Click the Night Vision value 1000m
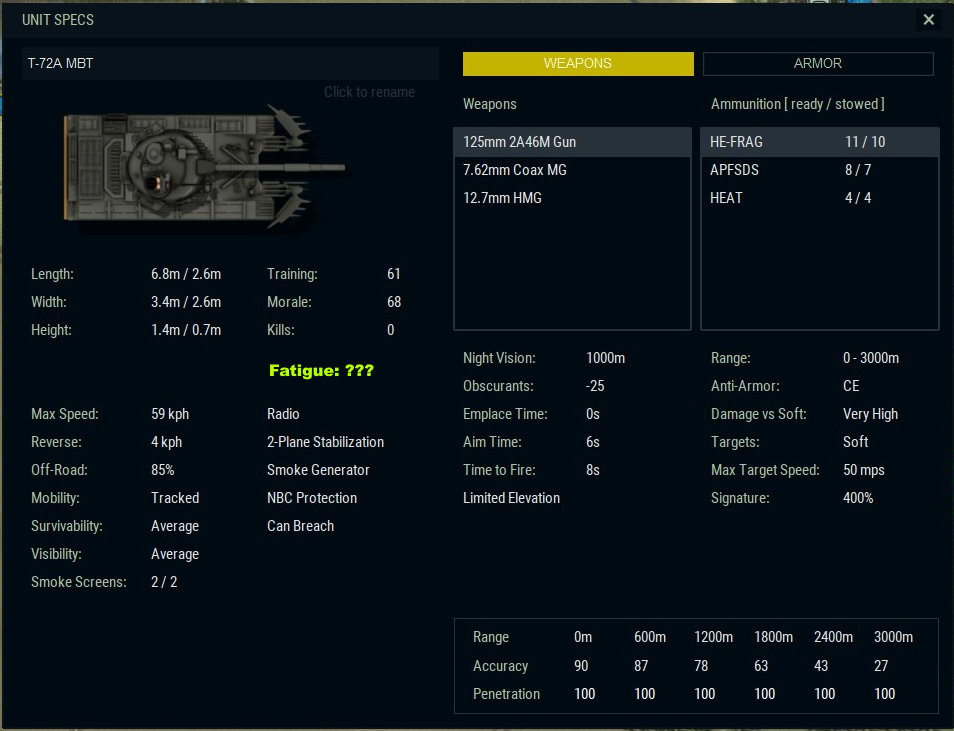954x731 pixels. click(x=605, y=358)
